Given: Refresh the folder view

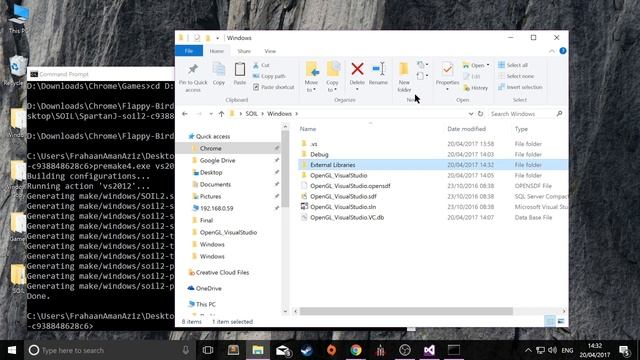Looking at the screenshot, I should point(480,114).
